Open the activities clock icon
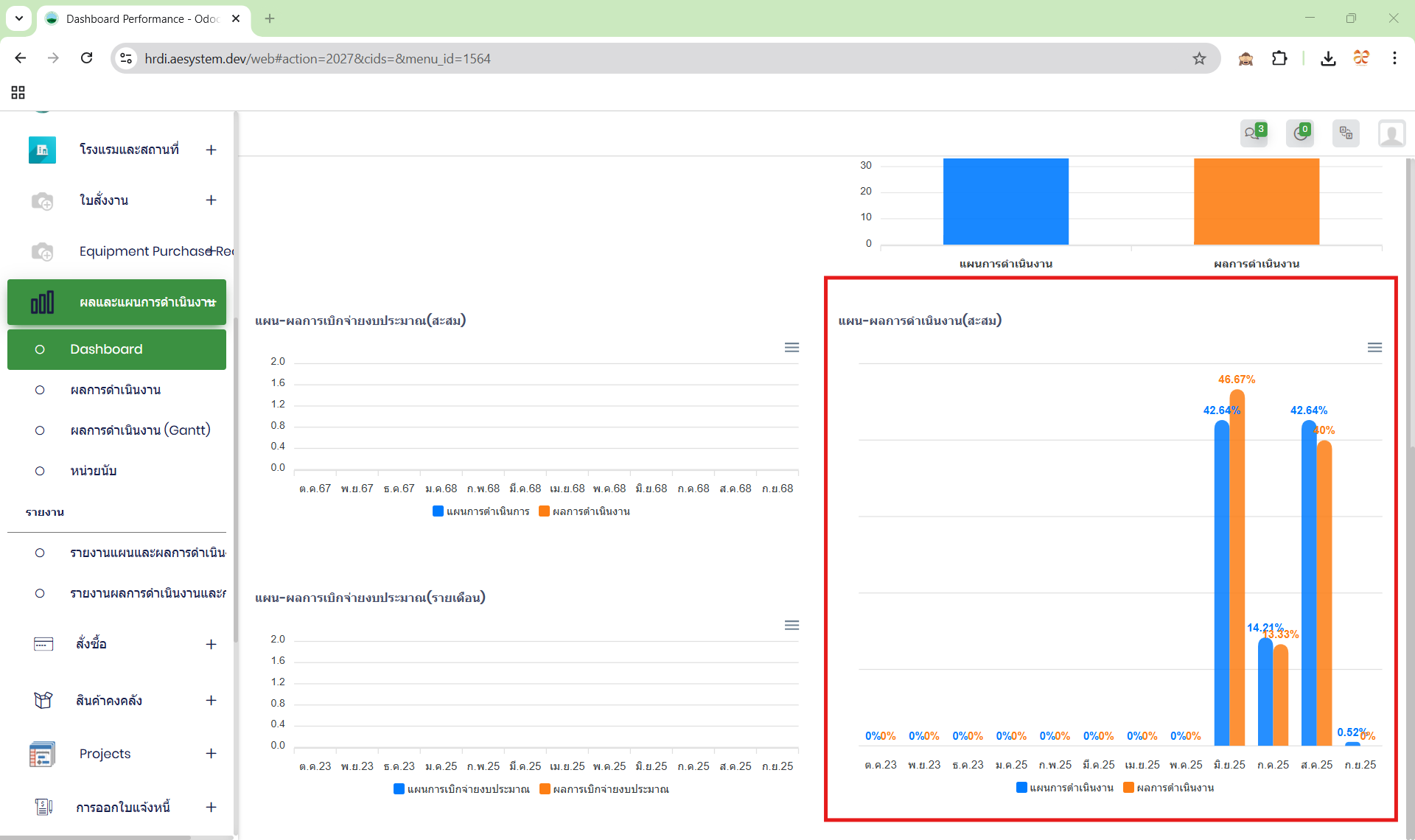 click(1299, 133)
